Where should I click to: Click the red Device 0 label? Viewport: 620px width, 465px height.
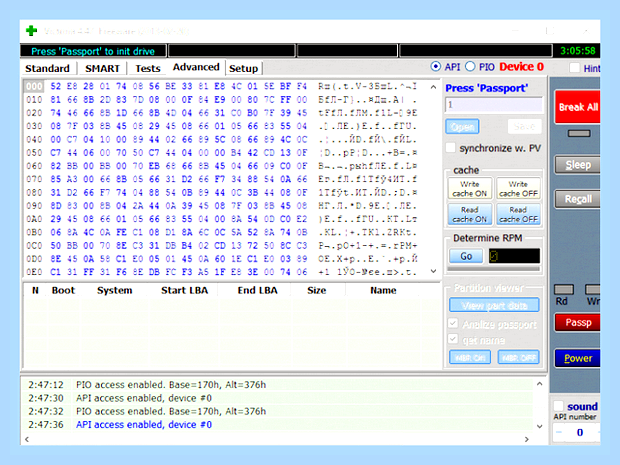pyautogui.click(x=521, y=66)
